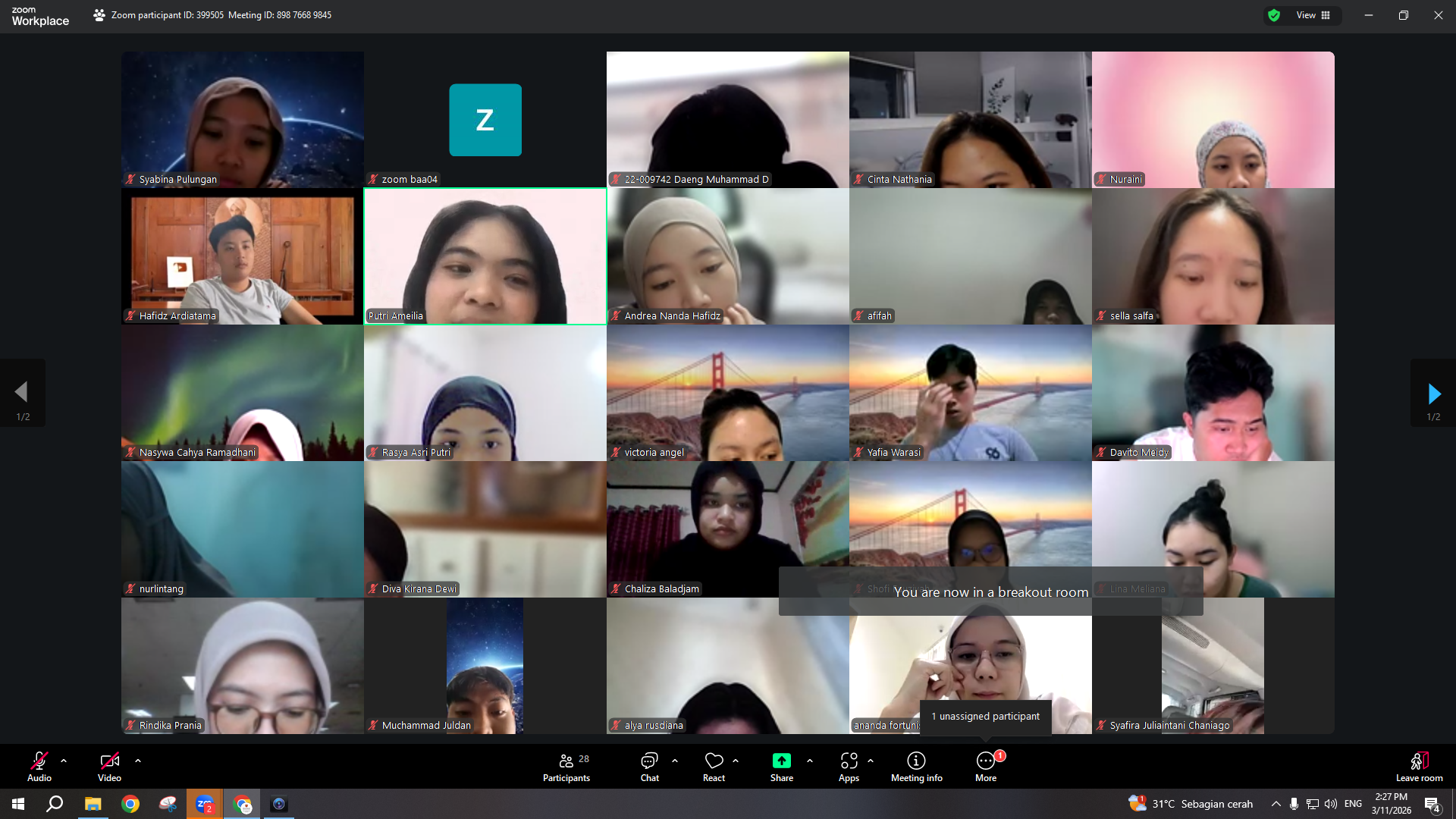This screenshot has width=1456, height=819.
Task: Expand audio settings arrow next to Audio
Action: coord(64,761)
